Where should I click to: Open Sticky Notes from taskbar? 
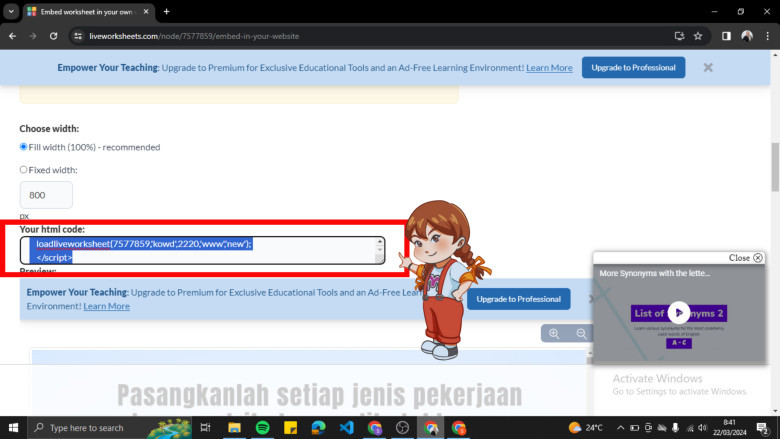(x=290, y=428)
